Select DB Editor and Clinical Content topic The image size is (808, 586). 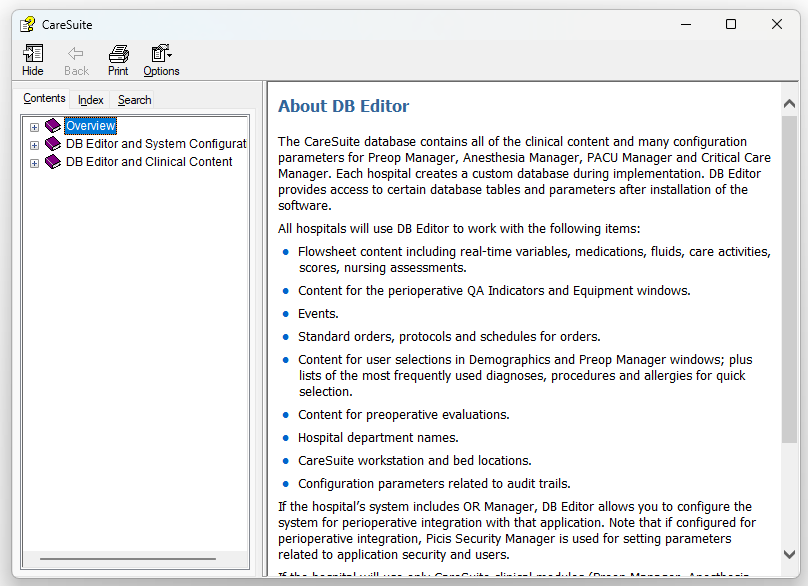point(149,162)
